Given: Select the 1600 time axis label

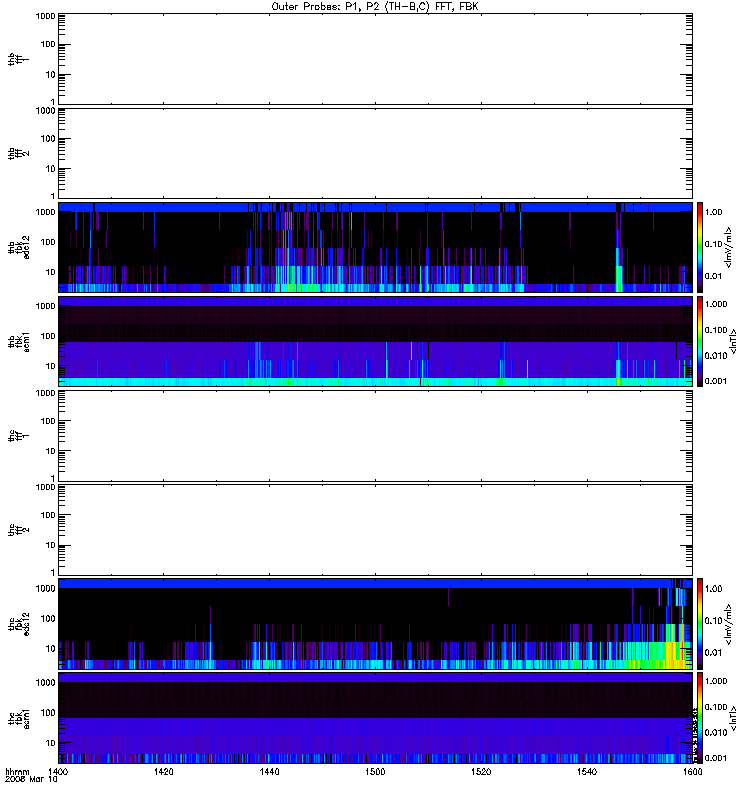Looking at the screenshot, I should [692, 772].
